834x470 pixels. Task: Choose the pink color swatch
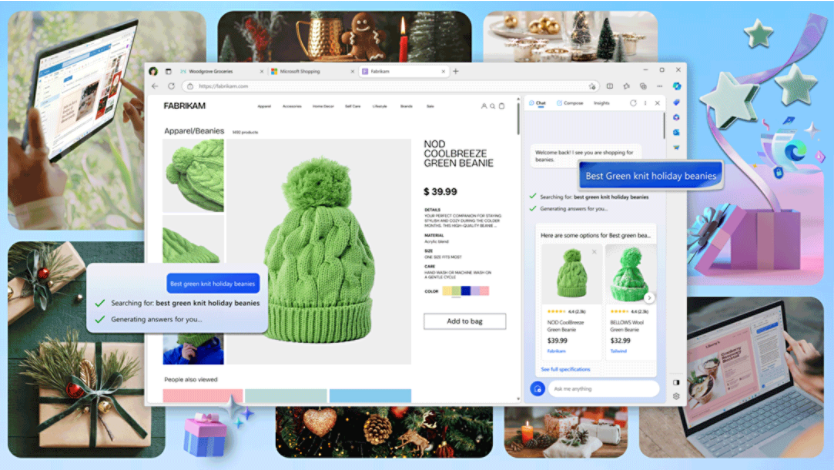(484, 291)
